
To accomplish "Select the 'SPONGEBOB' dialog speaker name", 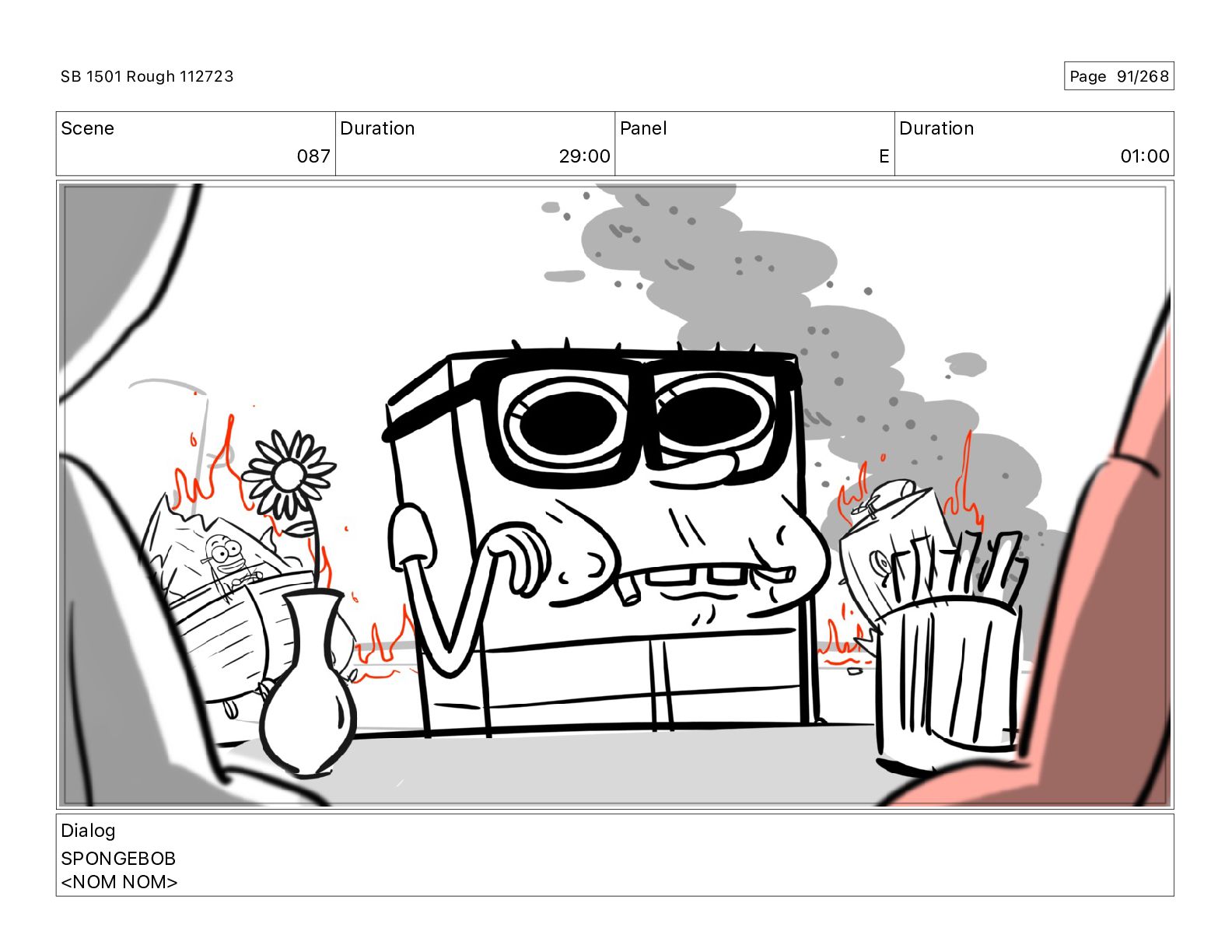I will tap(118, 859).
